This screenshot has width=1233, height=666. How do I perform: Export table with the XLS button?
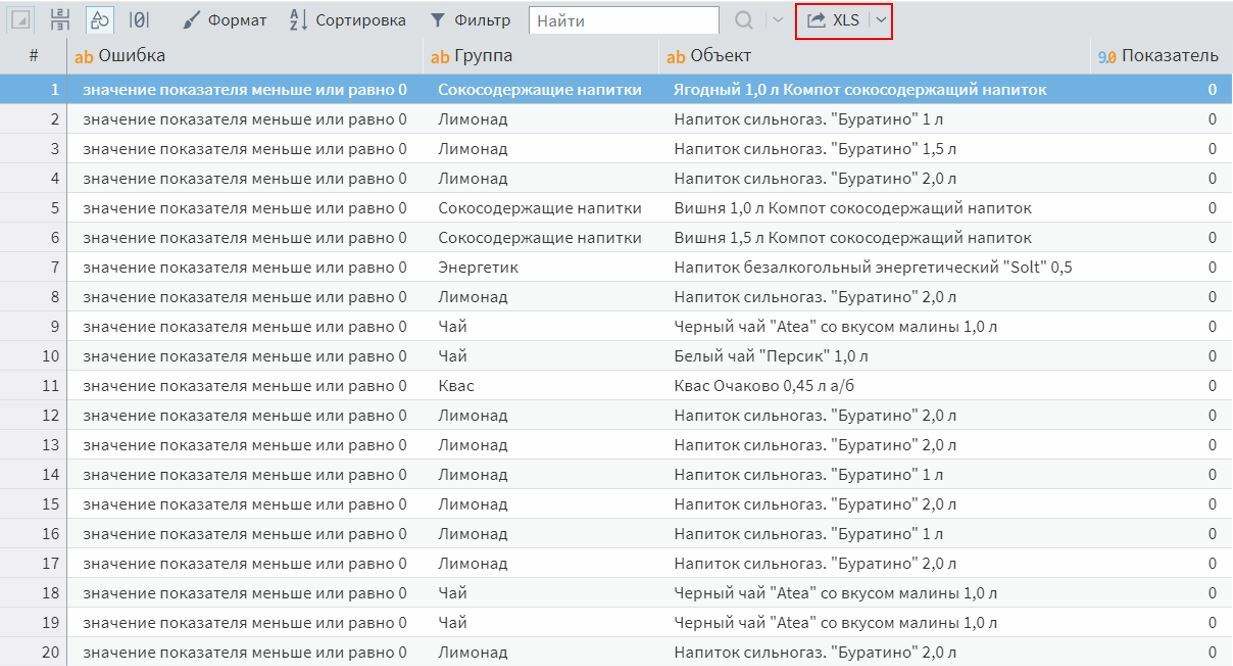(x=833, y=20)
